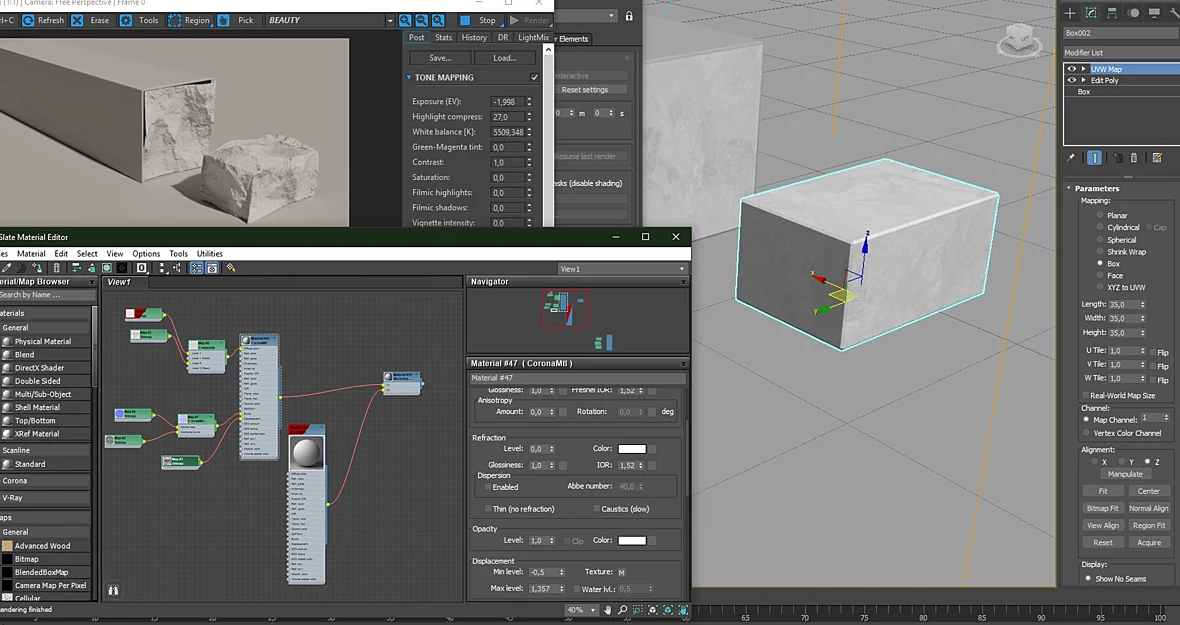
Task: Toggle visibility eye of Edit Poly modifier
Action: [x=1072, y=80]
